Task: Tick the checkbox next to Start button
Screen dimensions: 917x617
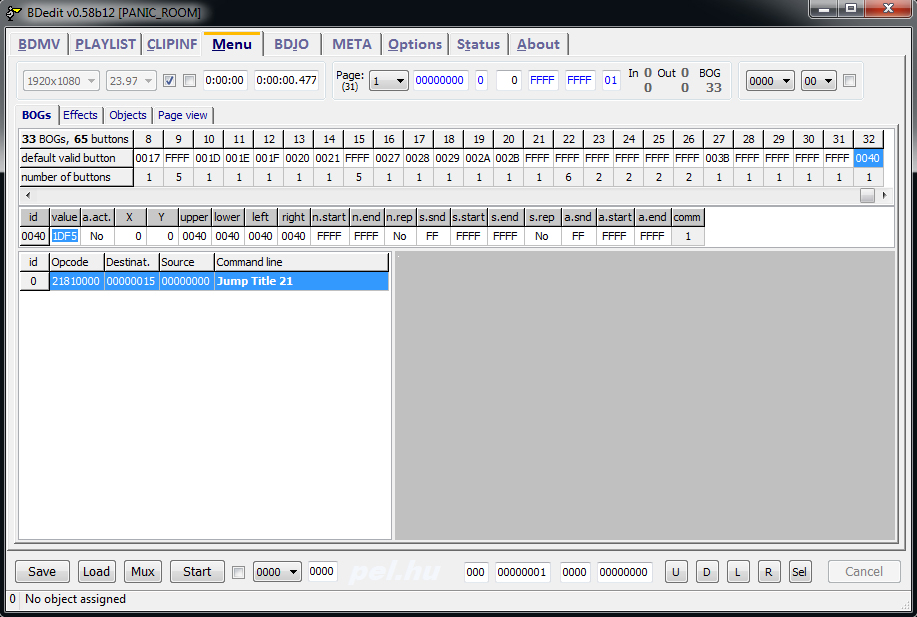Action: [x=239, y=573]
